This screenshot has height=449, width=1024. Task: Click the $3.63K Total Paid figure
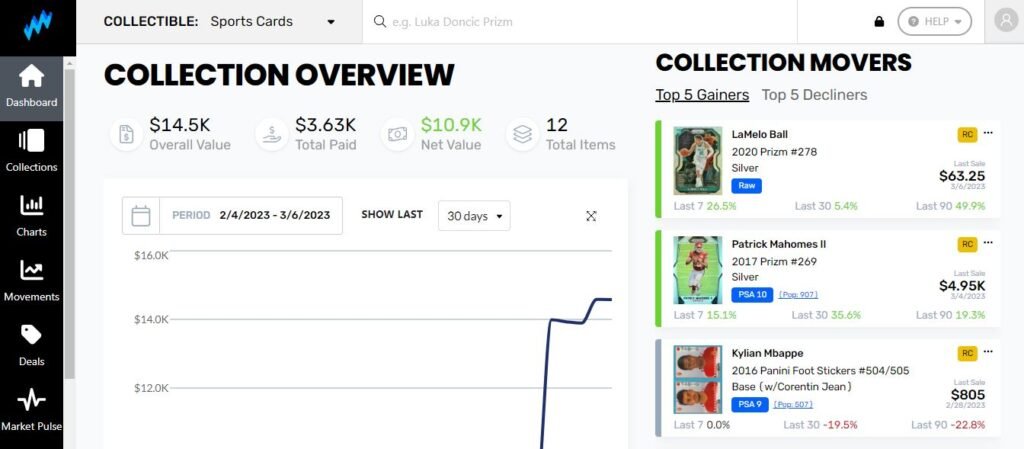click(x=325, y=125)
